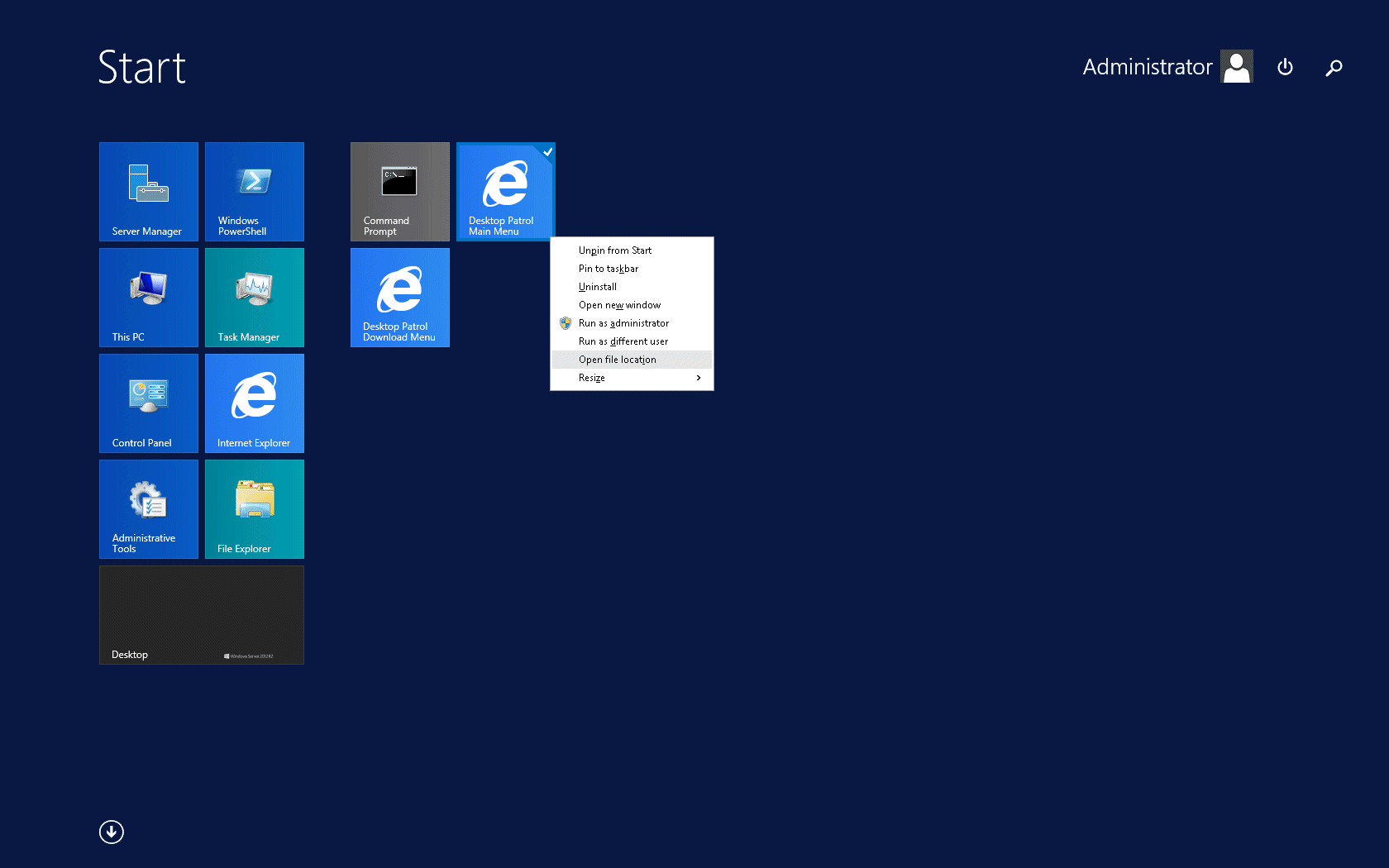Switch to the Desktop tile
This screenshot has height=868, width=1389.
202,615
